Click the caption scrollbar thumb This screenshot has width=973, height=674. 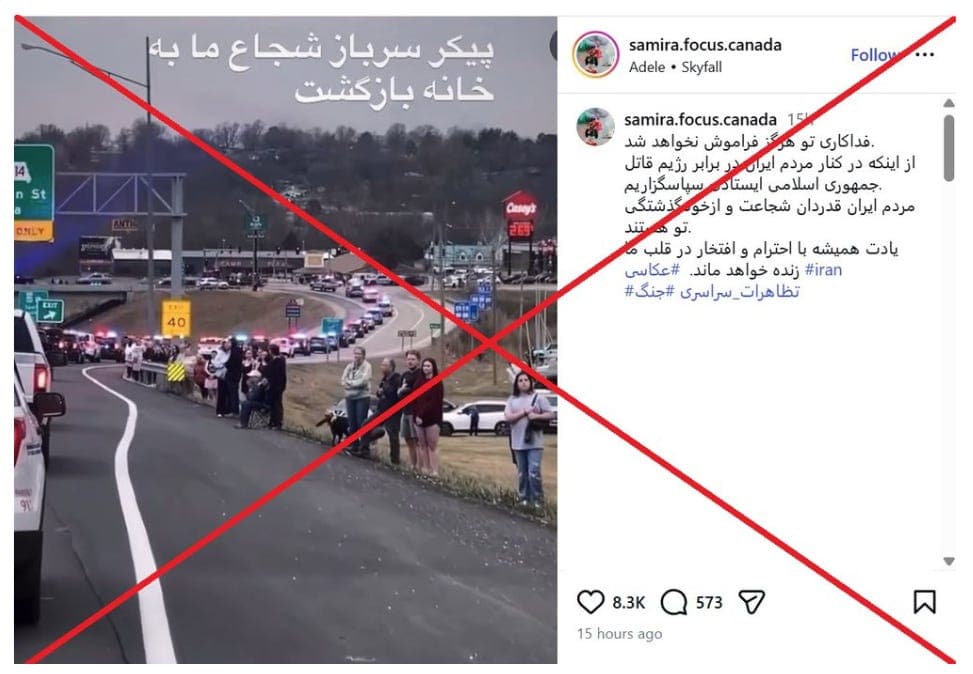tap(948, 148)
